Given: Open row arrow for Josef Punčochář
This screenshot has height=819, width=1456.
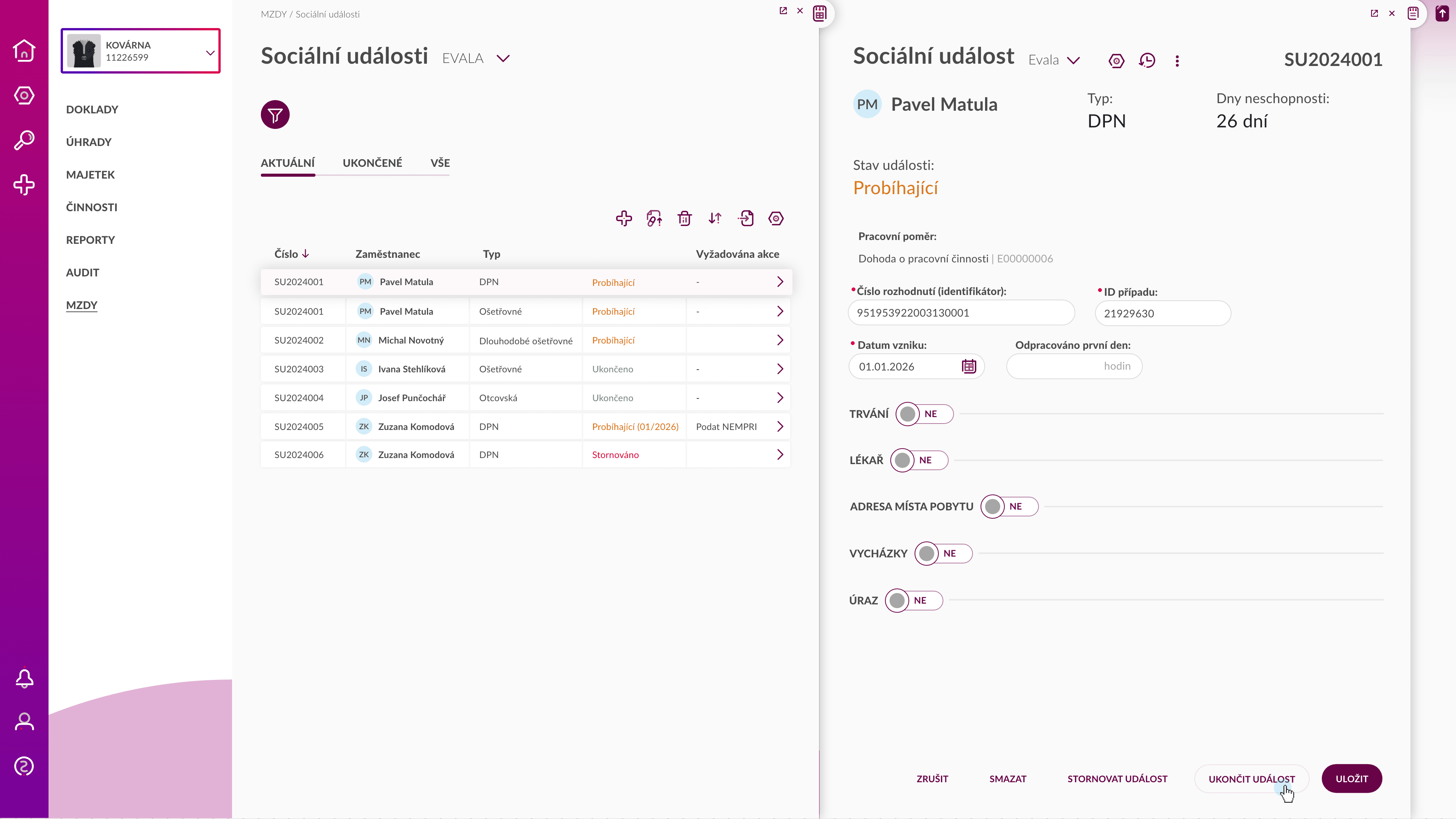Looking at the screenshot, I should (780, 398).
